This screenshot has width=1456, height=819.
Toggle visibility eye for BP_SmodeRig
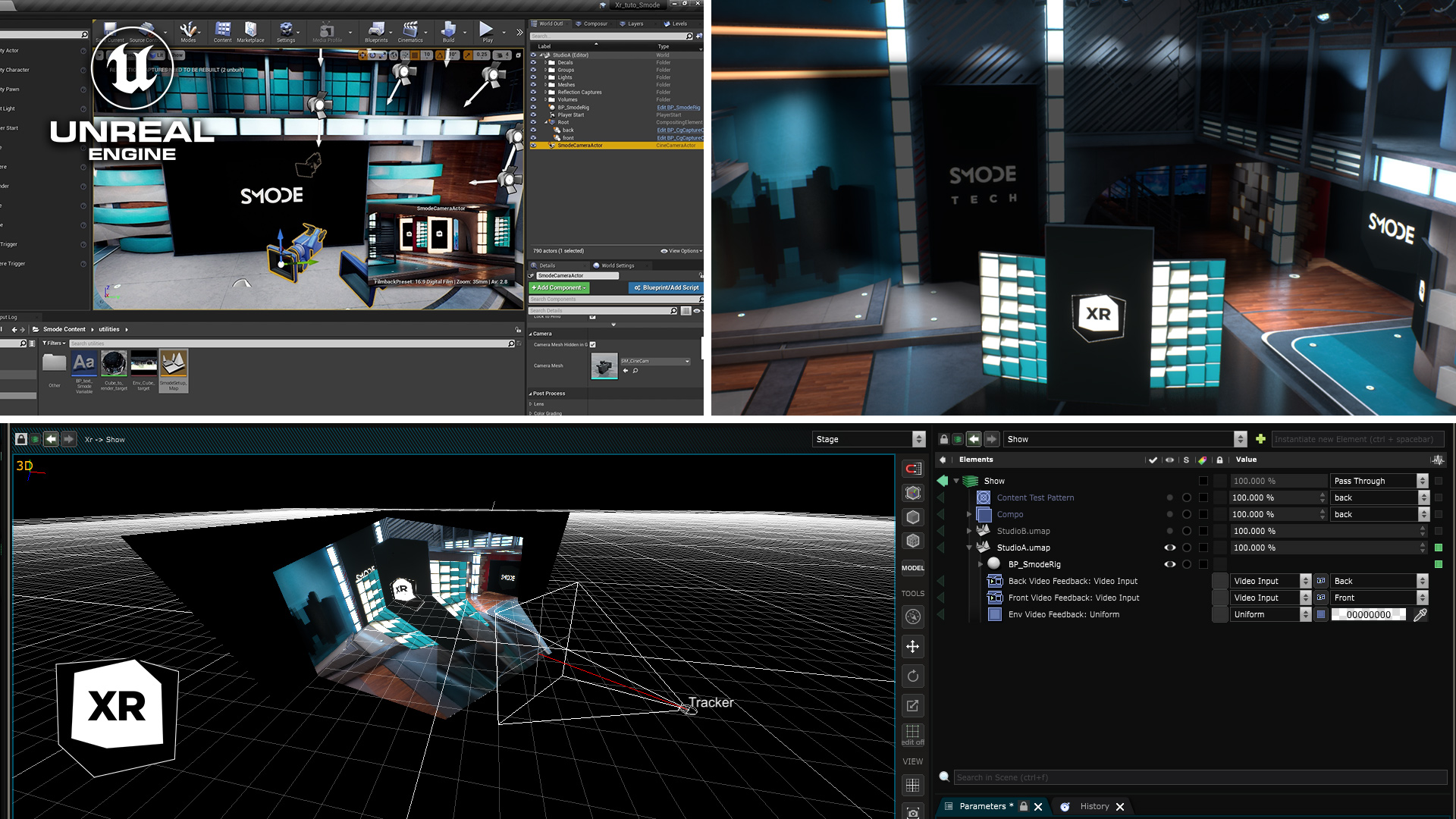pyautogui.click(x=1170, y=564)
